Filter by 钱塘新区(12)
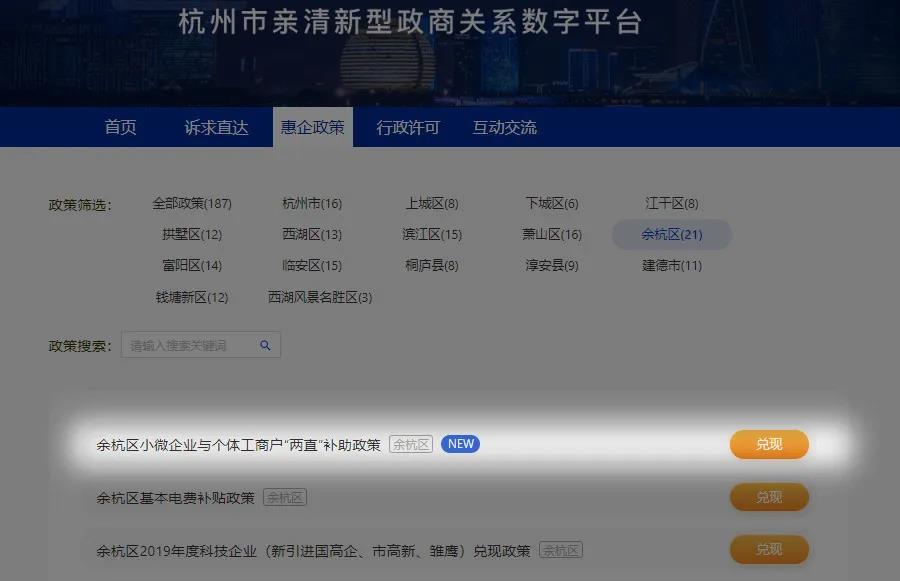 point(192,298)
